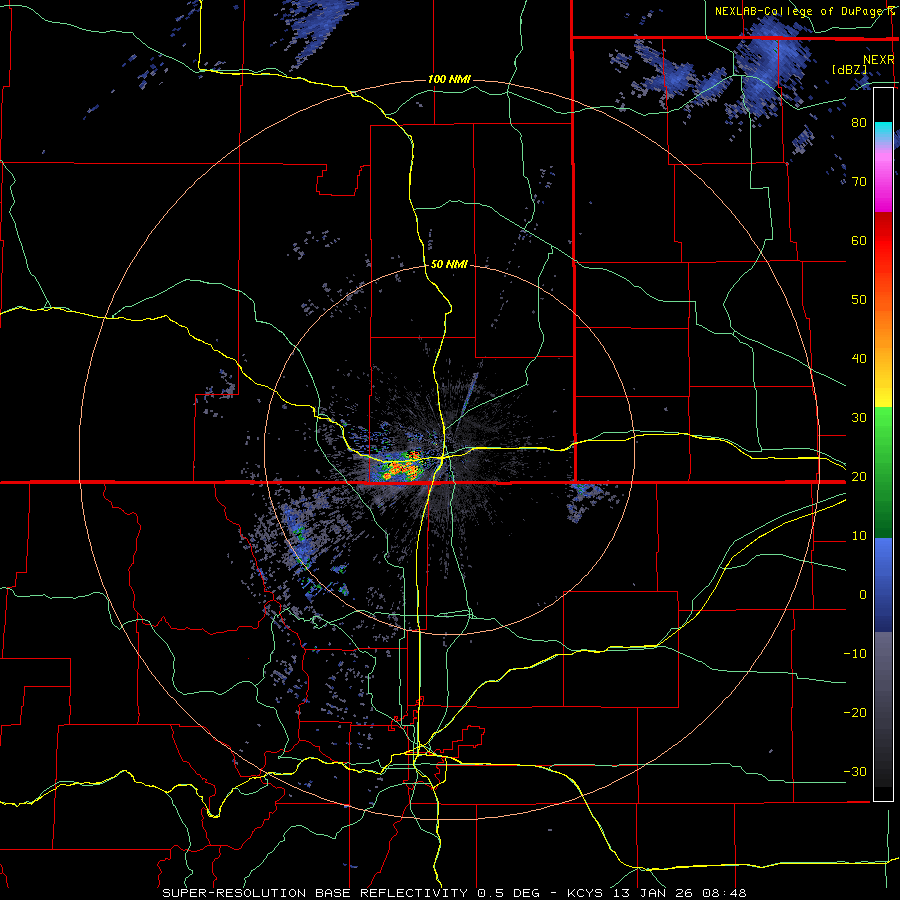Click the 50 dBZ scale value

pos(859,300)
